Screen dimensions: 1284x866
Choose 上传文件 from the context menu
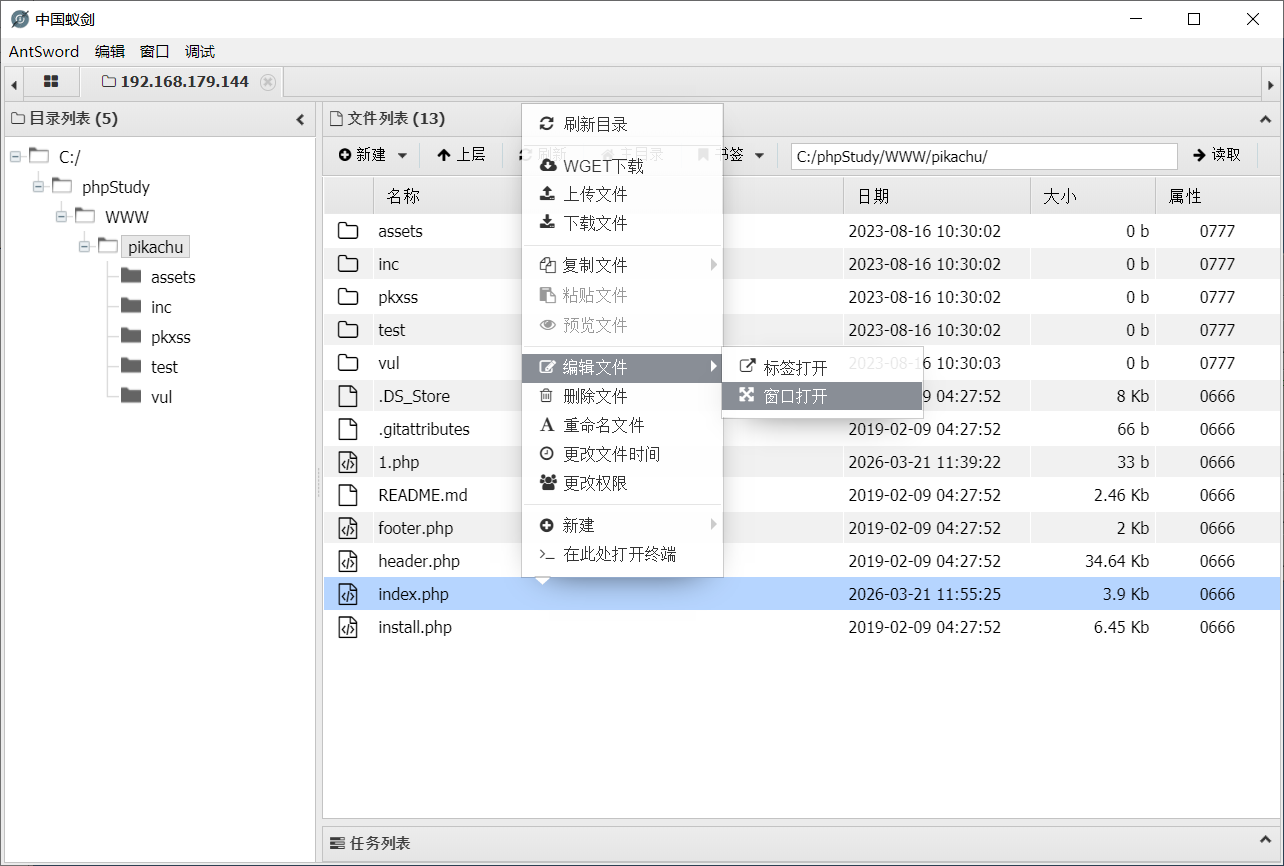click(622, 194)
